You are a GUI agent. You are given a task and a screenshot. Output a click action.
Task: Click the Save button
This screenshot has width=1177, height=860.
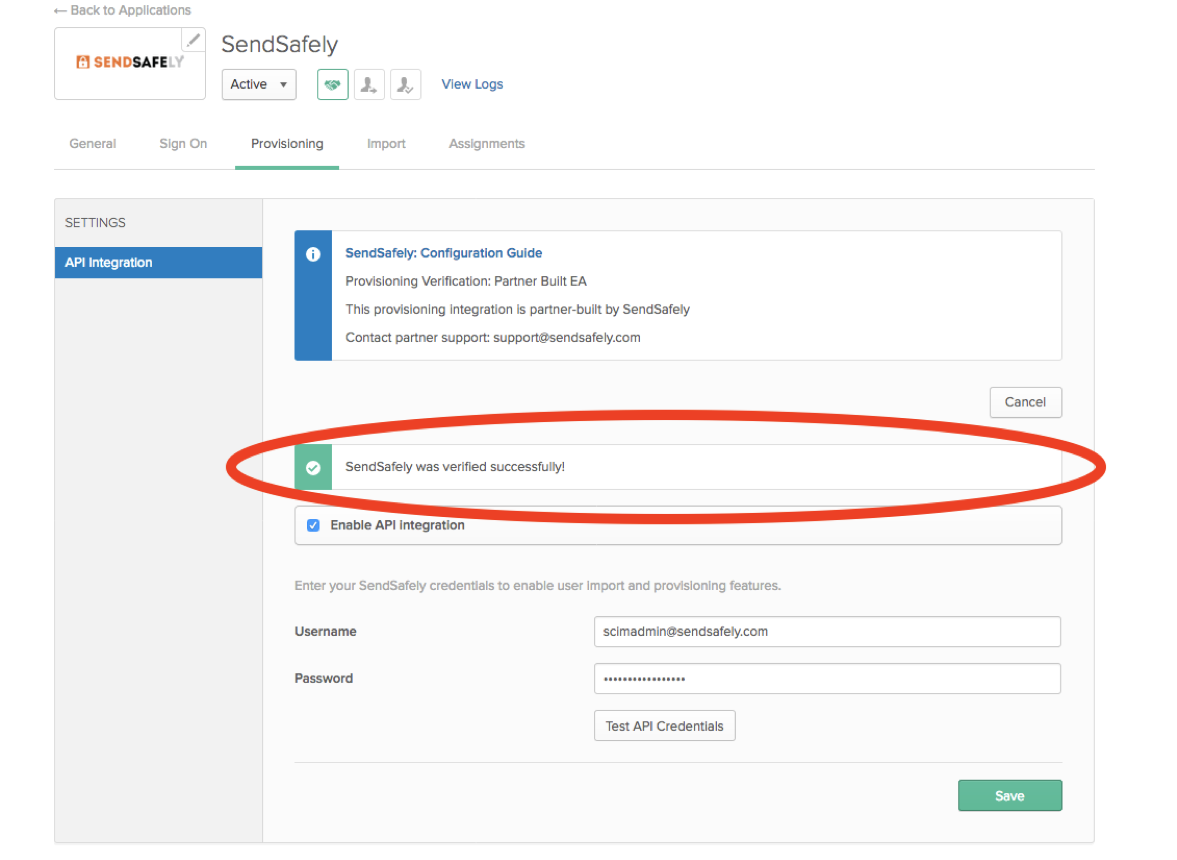[x=1009, y=795]
